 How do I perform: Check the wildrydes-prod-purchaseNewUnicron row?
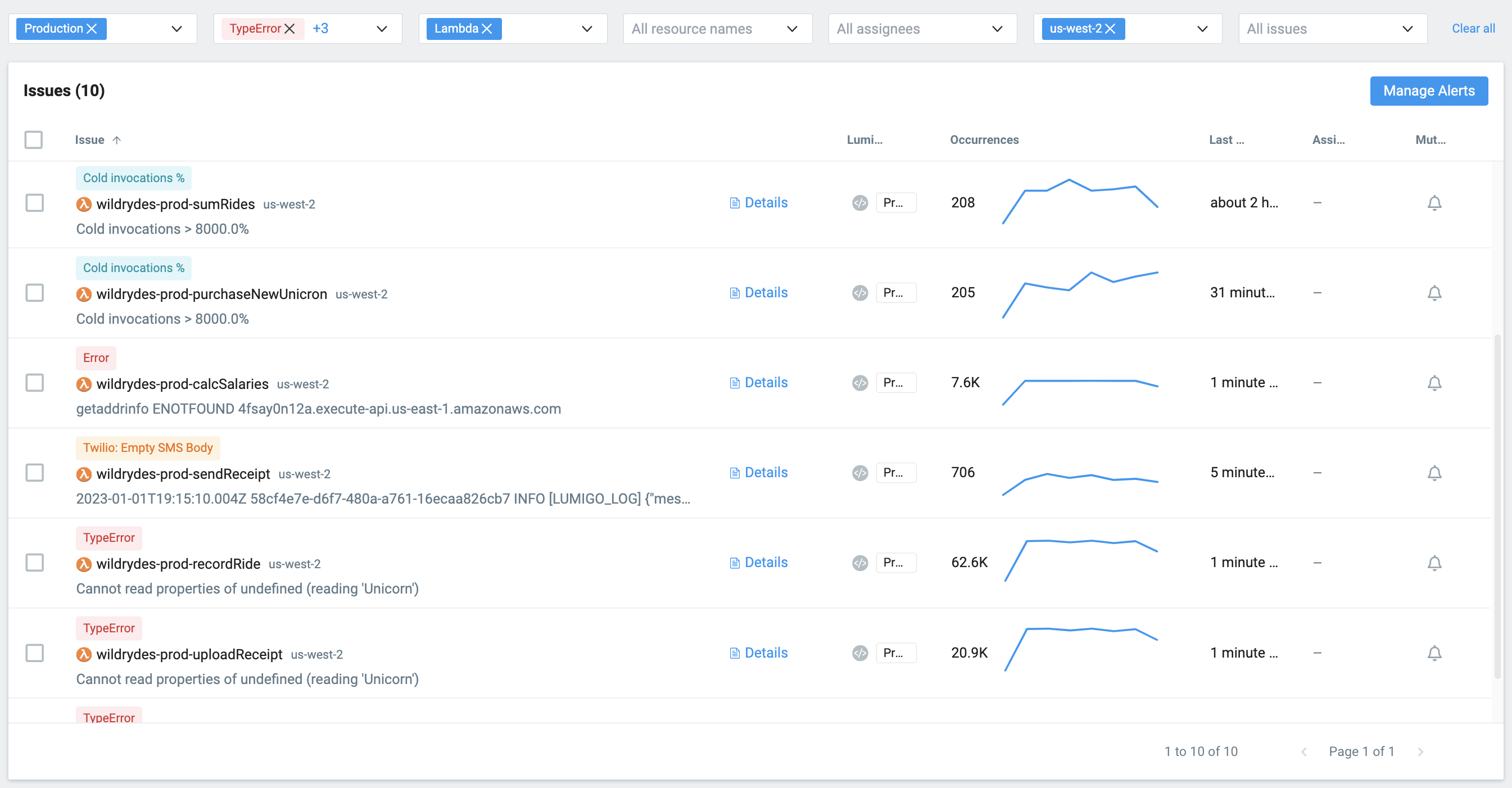[x=35, y=293]
